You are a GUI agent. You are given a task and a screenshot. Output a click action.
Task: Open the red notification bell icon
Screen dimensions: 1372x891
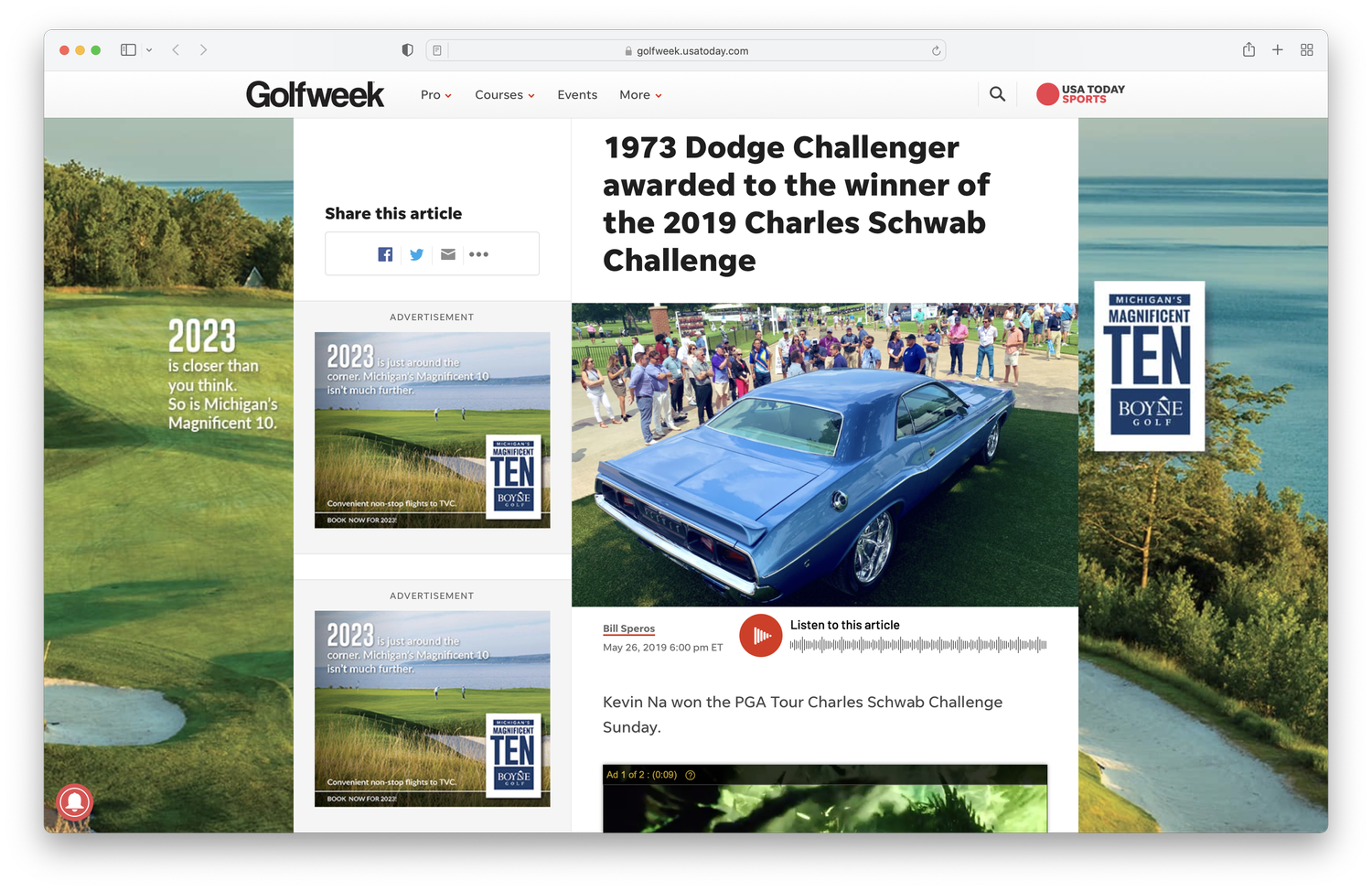(75, 802)
